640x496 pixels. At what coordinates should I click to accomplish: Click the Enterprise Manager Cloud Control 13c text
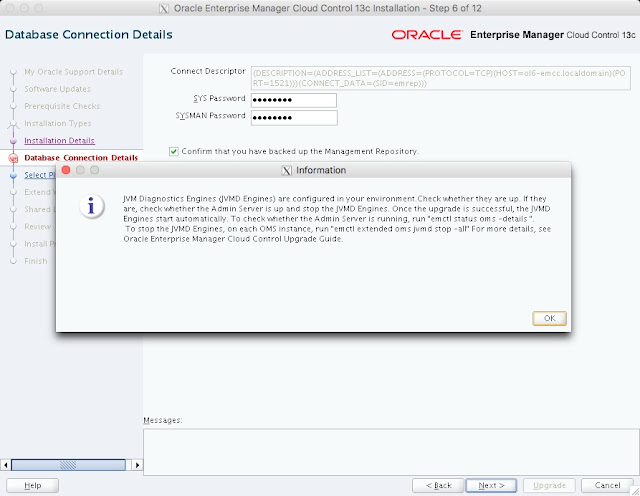tap(553, 35)
